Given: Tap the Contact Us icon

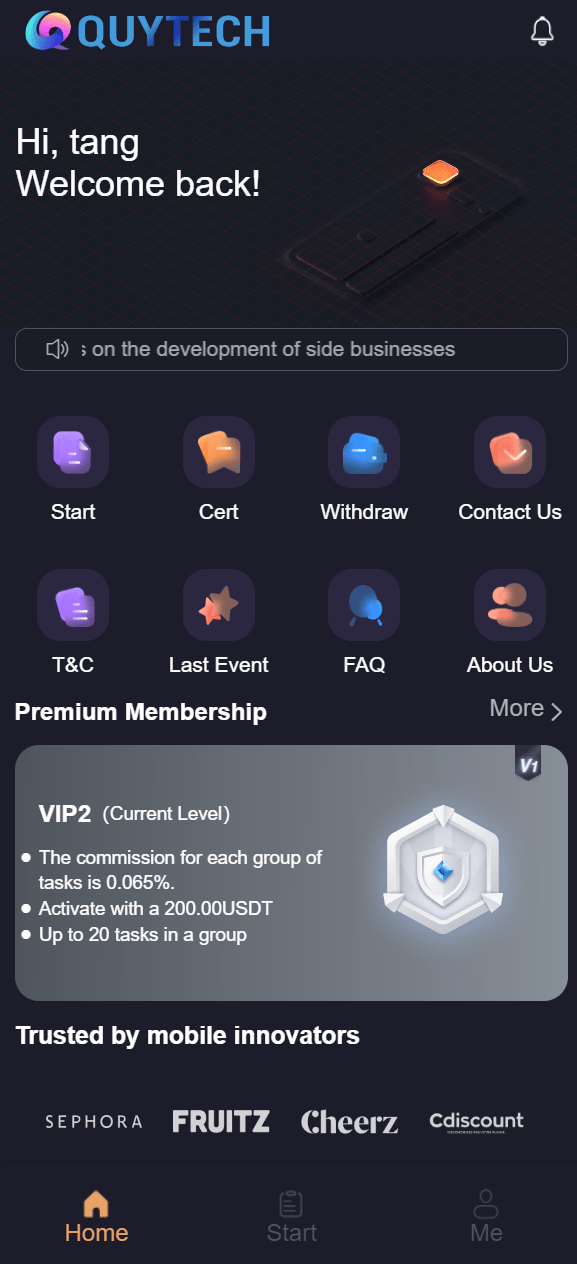Looking at the screenshot, I should [x=510, y=452].
